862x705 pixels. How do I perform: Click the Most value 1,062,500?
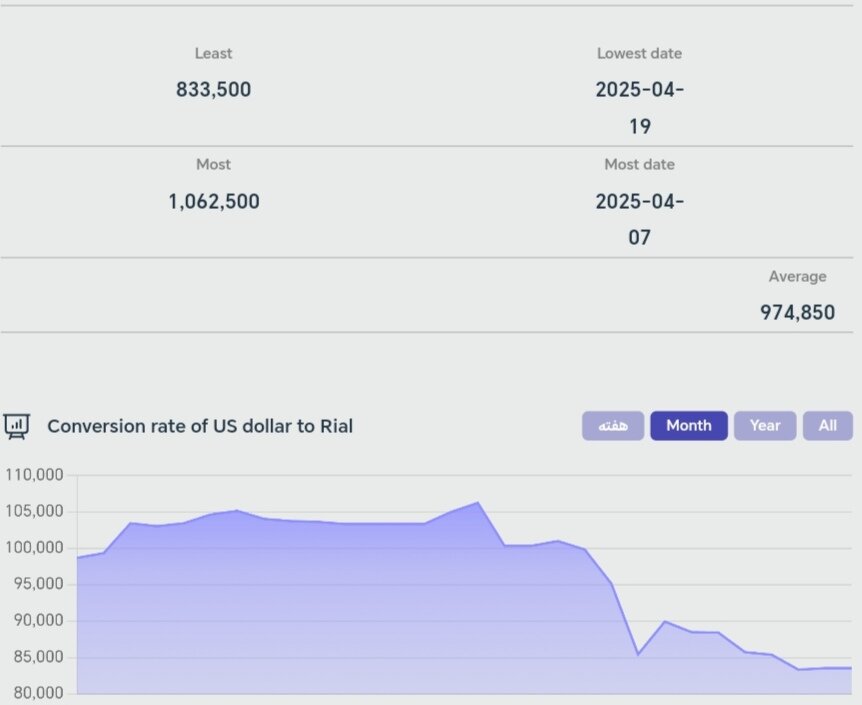click(x=214, y=202)
